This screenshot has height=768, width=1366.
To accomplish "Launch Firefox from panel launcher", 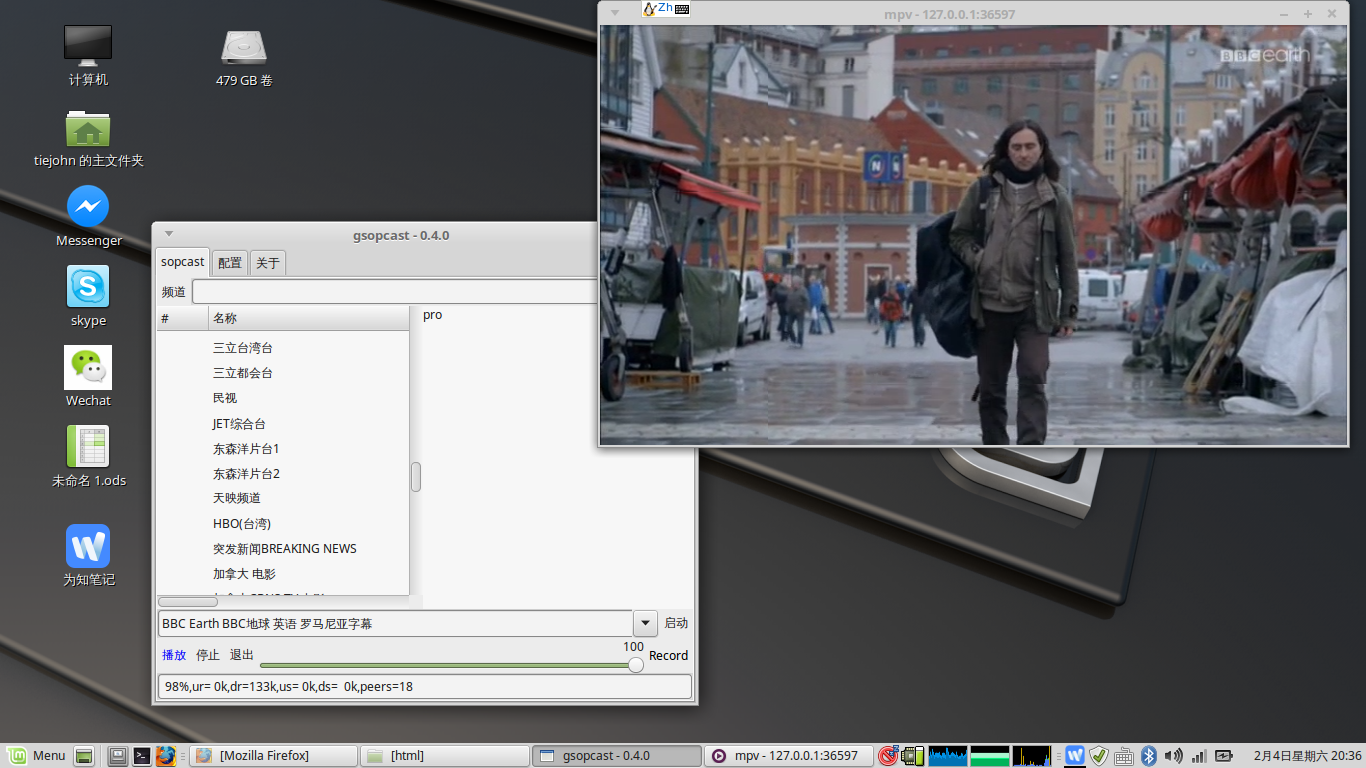I will click(x=166, y=756).
